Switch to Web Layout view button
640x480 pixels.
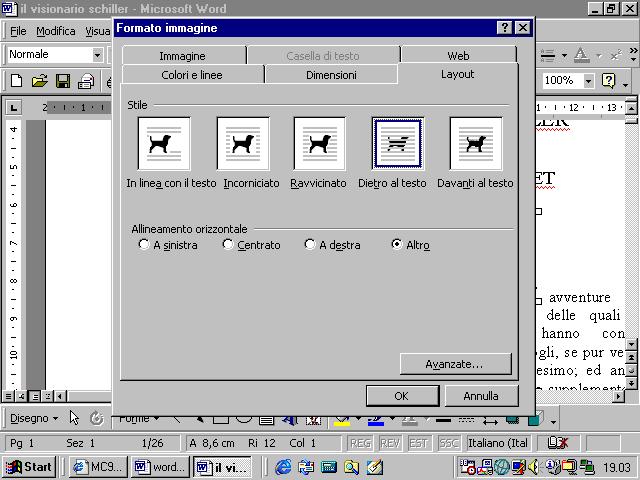tap(22, 396)
